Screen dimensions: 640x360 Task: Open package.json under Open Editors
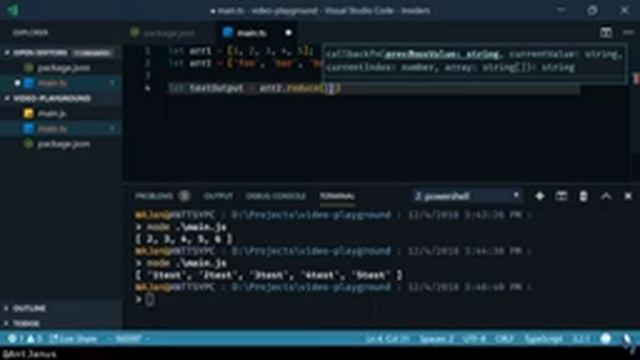click(64, 68)
